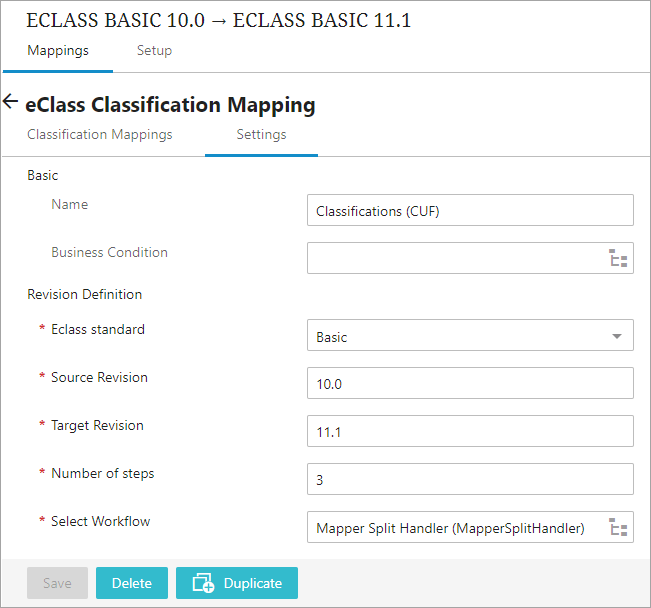Focus the Number of steps field
The height and width of the screenshot is (608, 651).
coord(470,479)
